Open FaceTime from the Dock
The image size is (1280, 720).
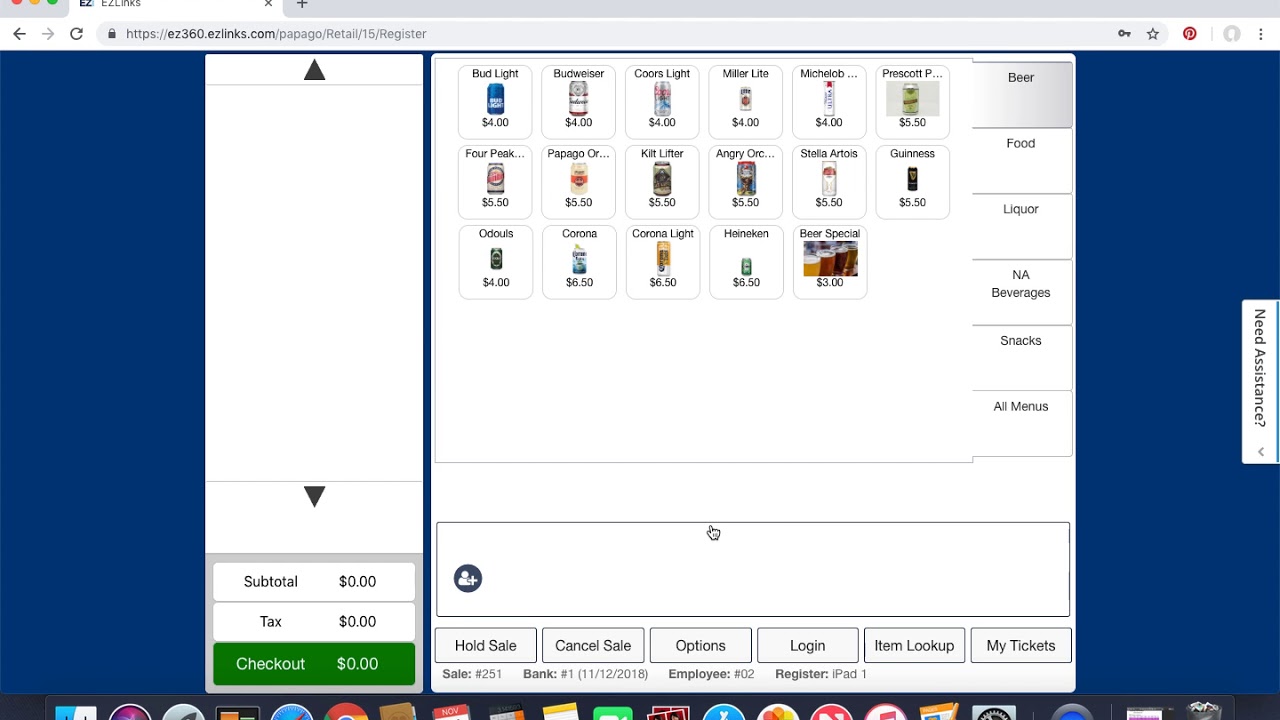coord(613,714)
